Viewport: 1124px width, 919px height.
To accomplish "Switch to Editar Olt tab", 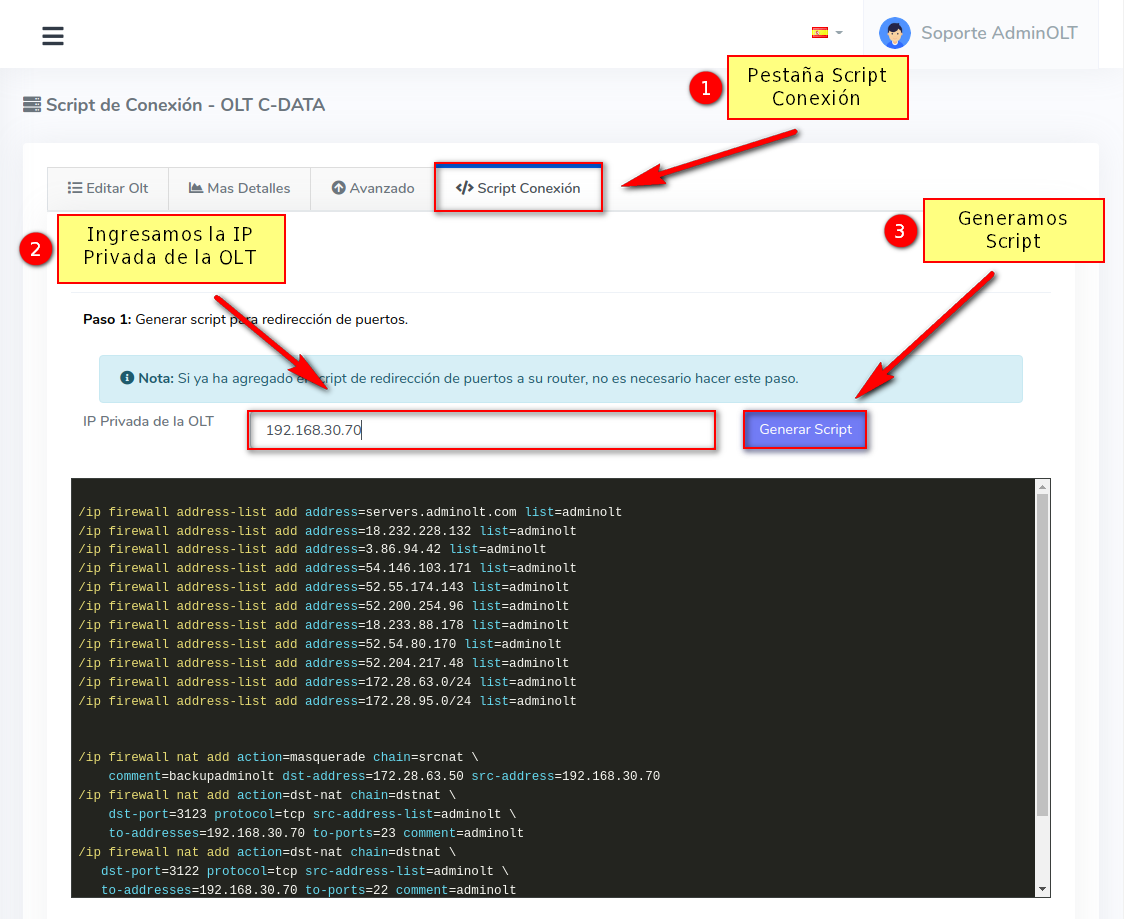I will (108, 188).
